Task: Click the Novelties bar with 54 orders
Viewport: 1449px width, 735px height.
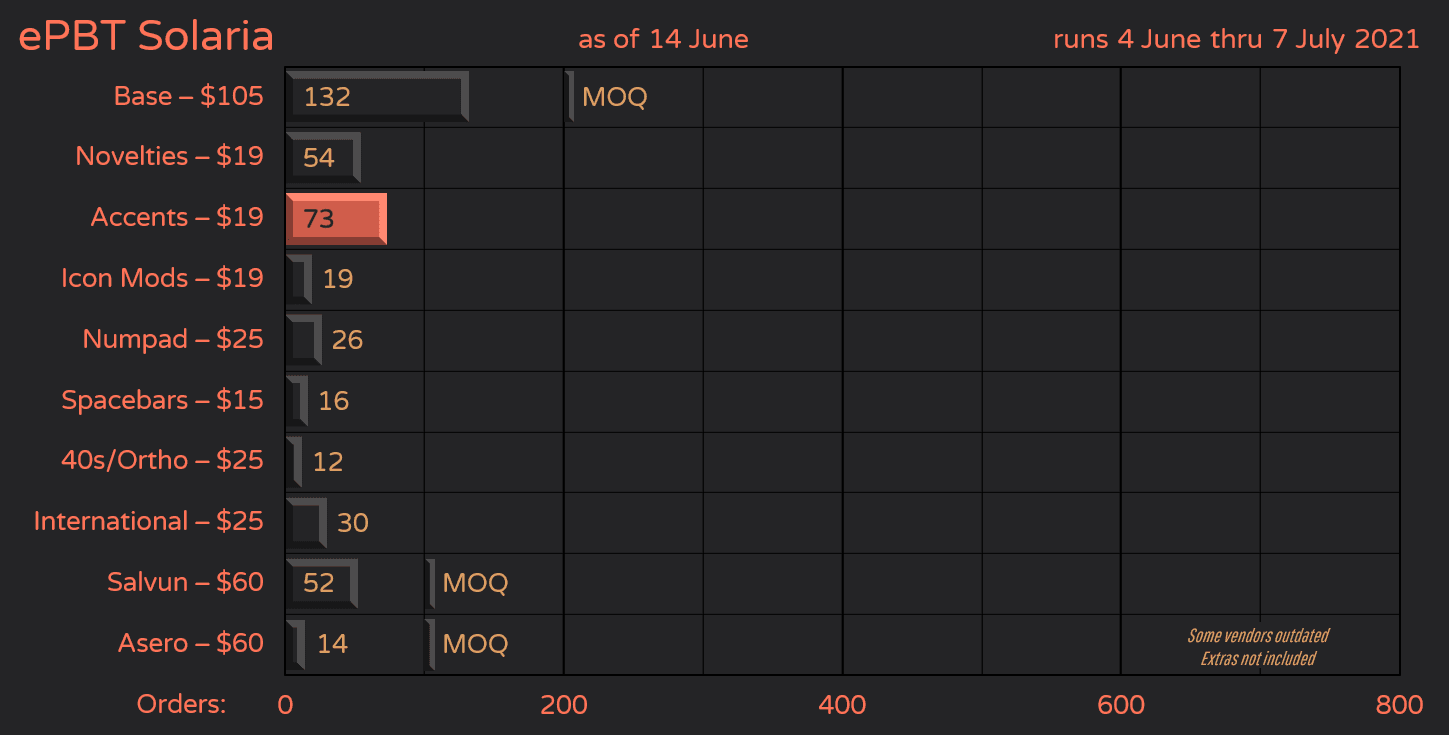Action: (323, 158)
